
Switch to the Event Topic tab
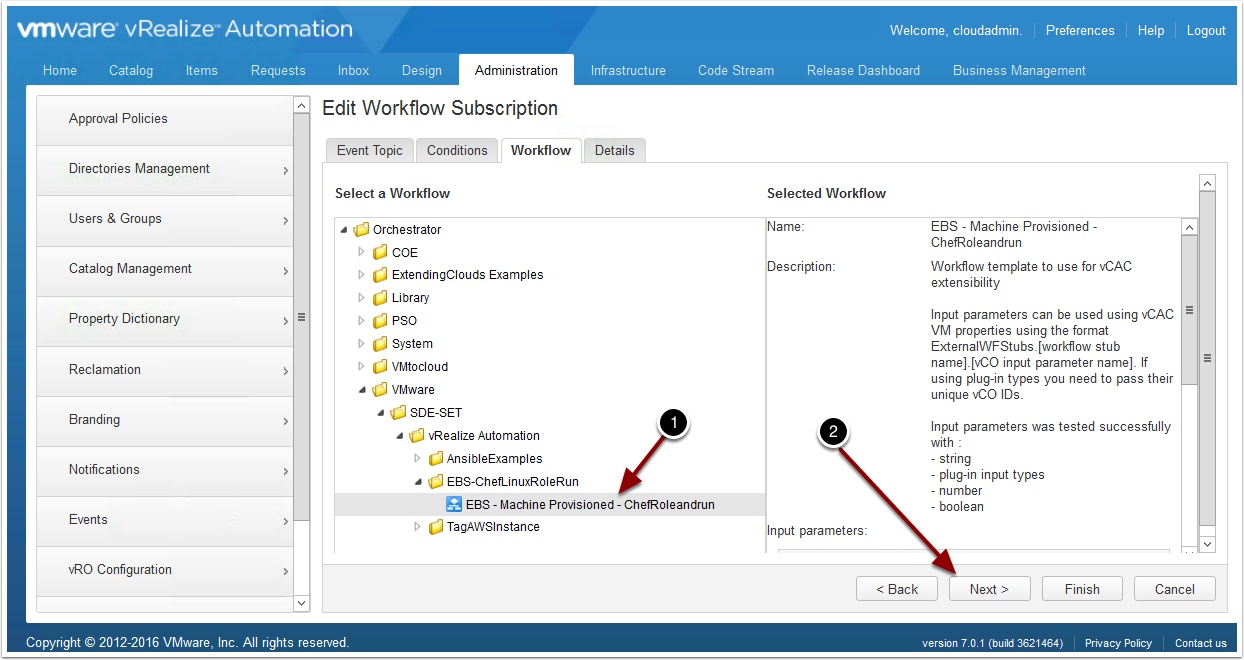pos(370,150)
